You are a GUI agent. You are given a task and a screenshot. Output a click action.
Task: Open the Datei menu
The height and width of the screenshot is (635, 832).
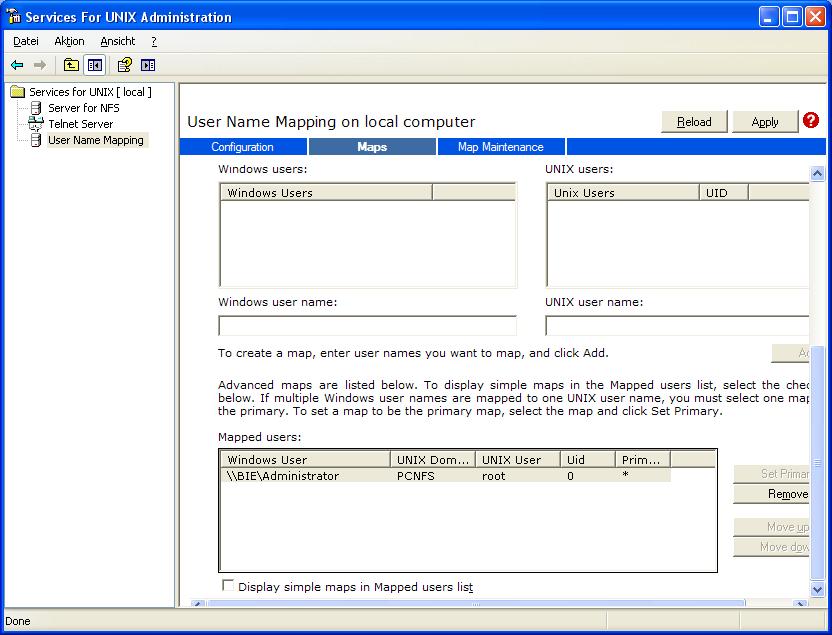point(25,41)
